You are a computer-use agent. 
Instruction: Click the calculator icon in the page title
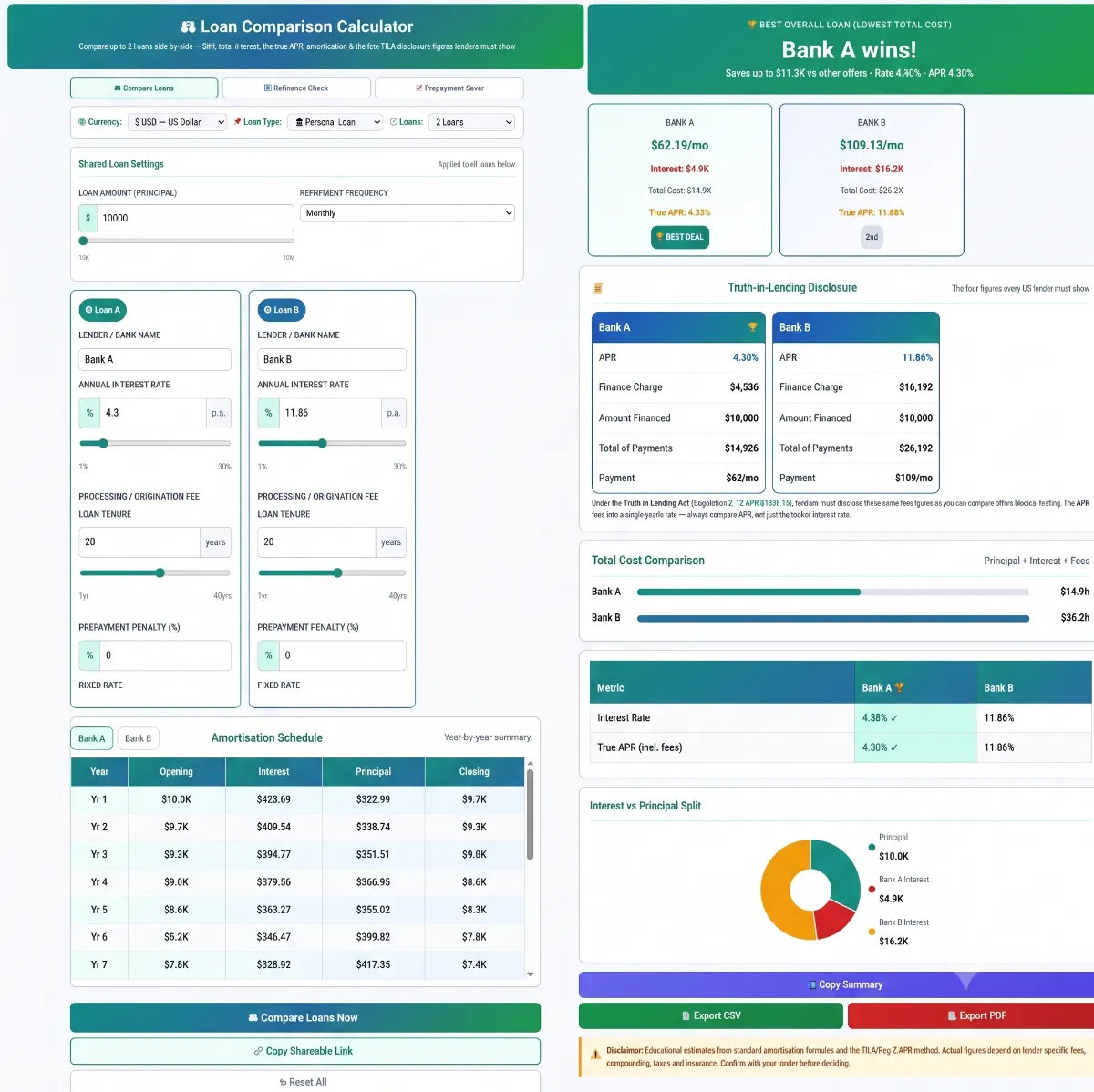pos(188,27)
